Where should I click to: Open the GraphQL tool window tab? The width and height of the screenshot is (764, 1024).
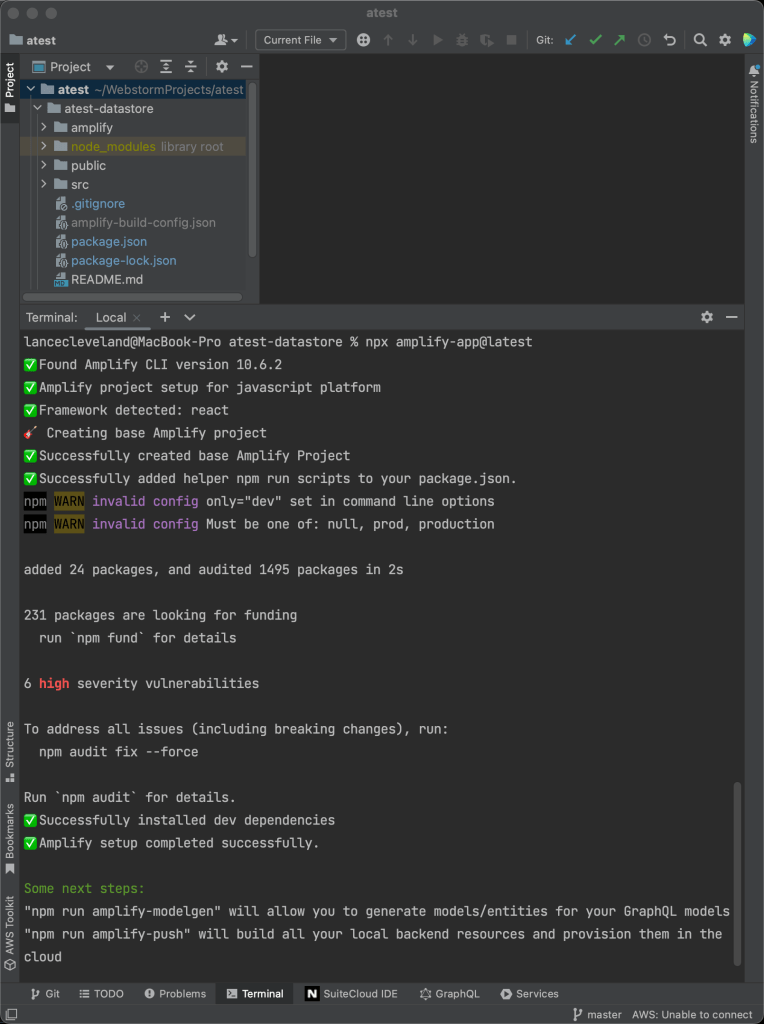click(x=449, y=993)
